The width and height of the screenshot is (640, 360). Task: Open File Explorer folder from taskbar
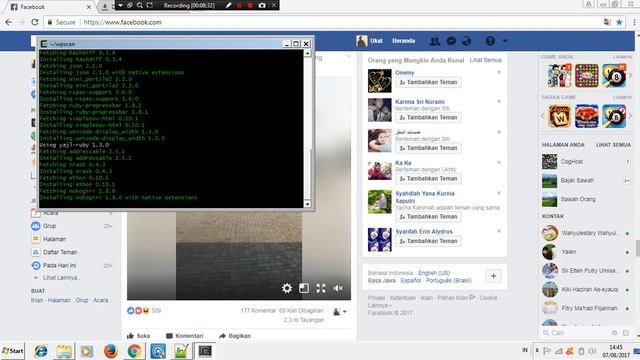(x=64, y=351)
